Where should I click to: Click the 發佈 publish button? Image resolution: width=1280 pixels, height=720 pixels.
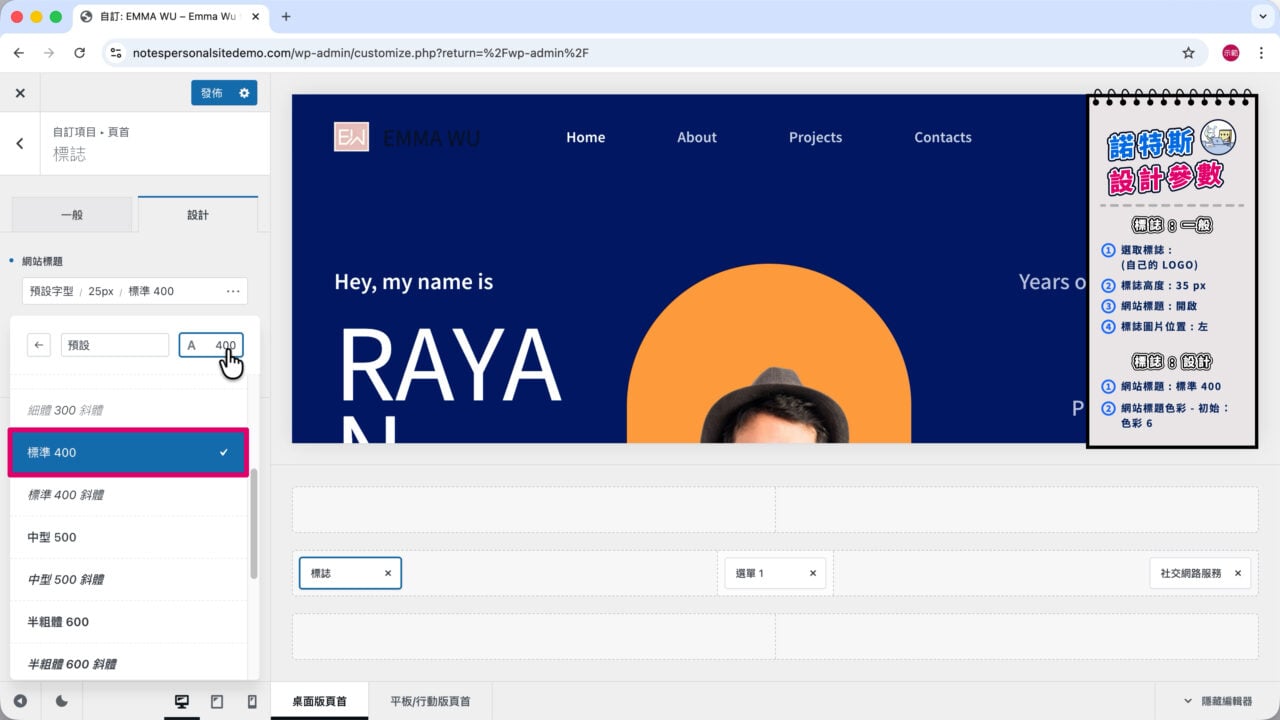(x=212, y=93)
